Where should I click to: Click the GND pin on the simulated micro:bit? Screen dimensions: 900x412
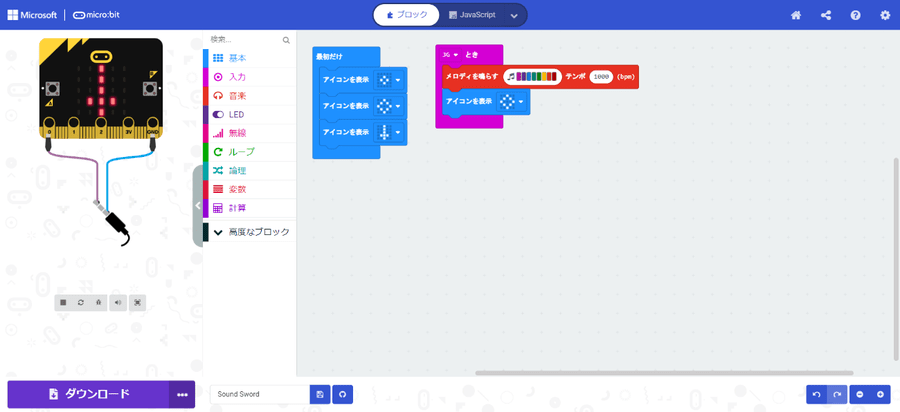(x=153, y=125)
